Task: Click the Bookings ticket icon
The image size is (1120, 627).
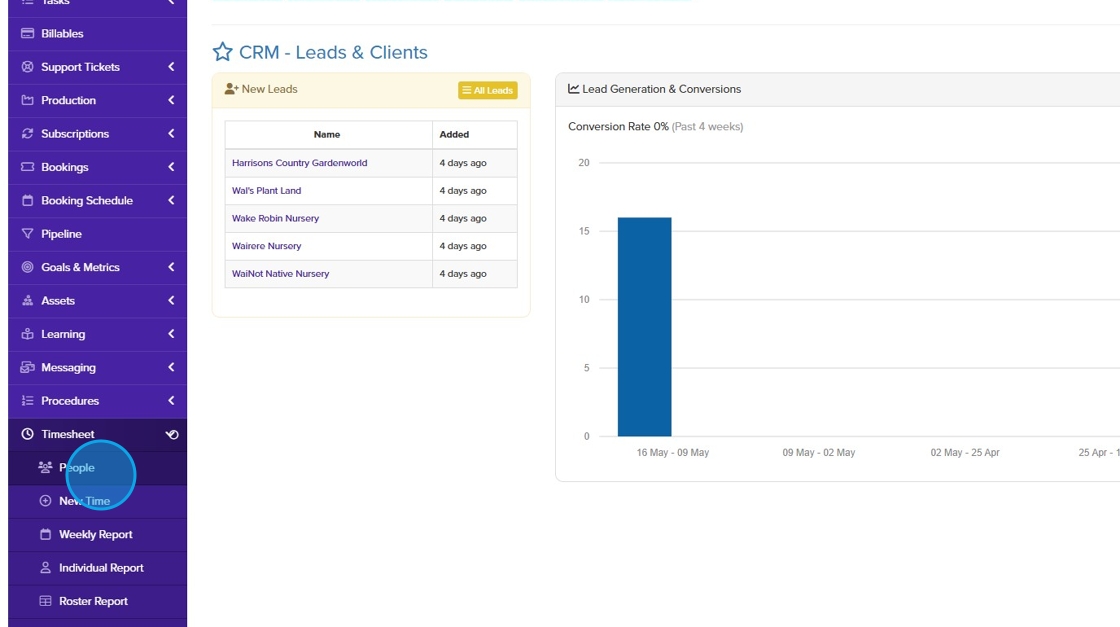Action: tap(27, 167)
